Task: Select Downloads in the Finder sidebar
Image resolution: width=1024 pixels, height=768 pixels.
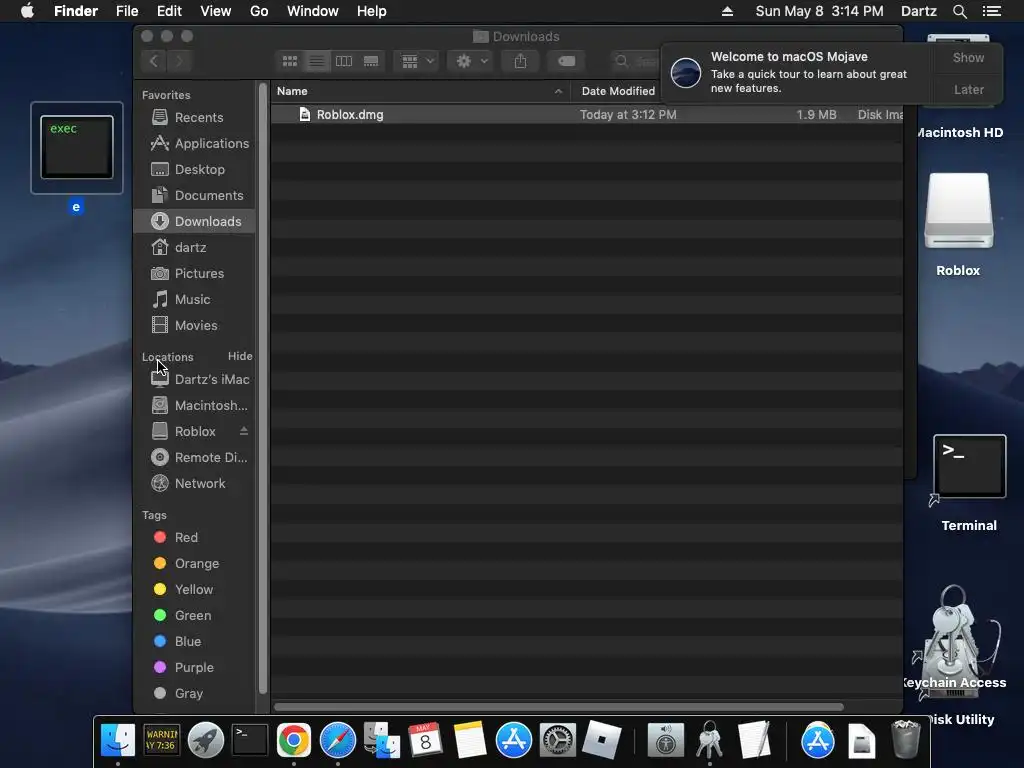Action: tap(194, 221)
